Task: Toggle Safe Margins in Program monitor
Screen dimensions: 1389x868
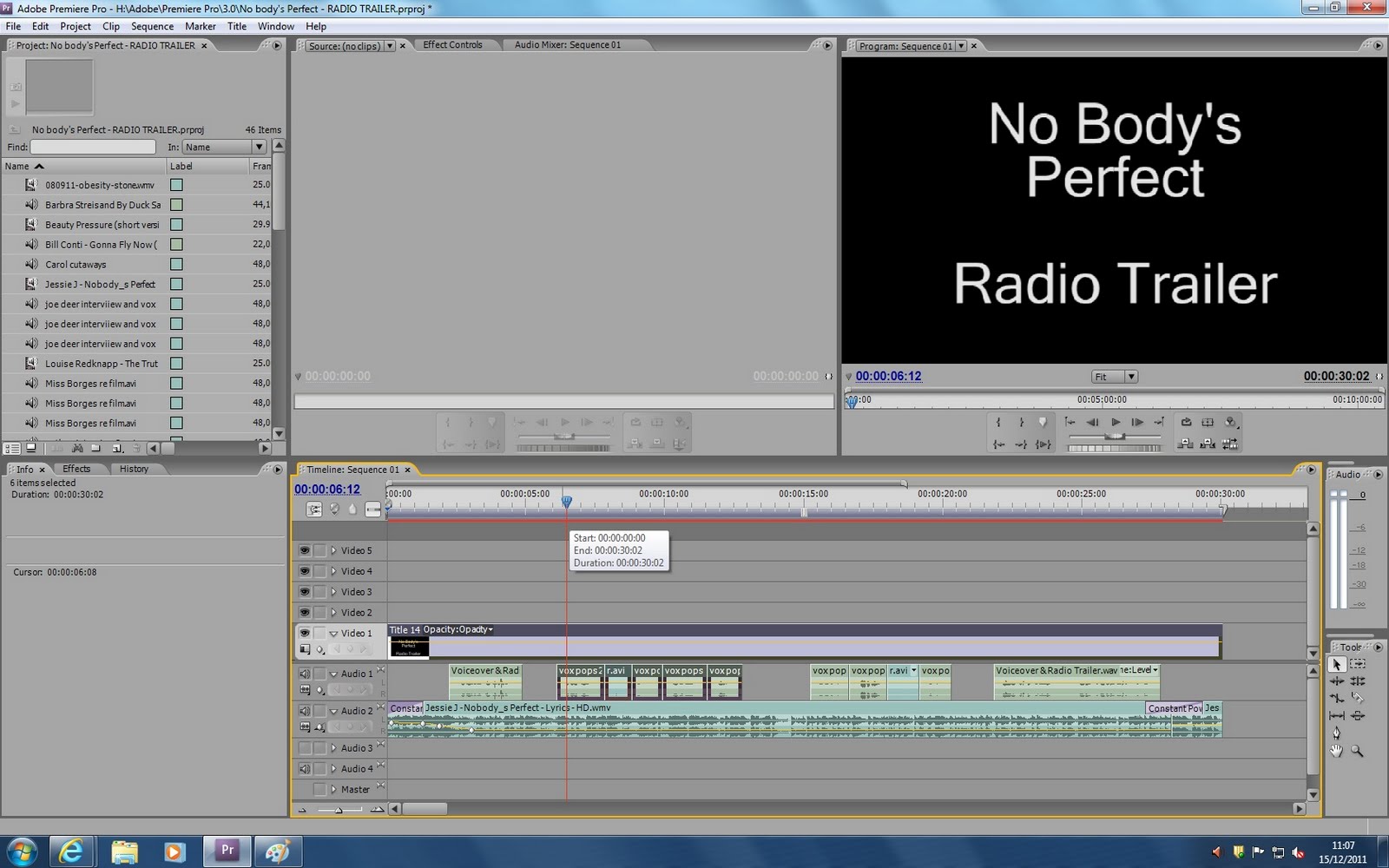Action: coord(1208,423)
